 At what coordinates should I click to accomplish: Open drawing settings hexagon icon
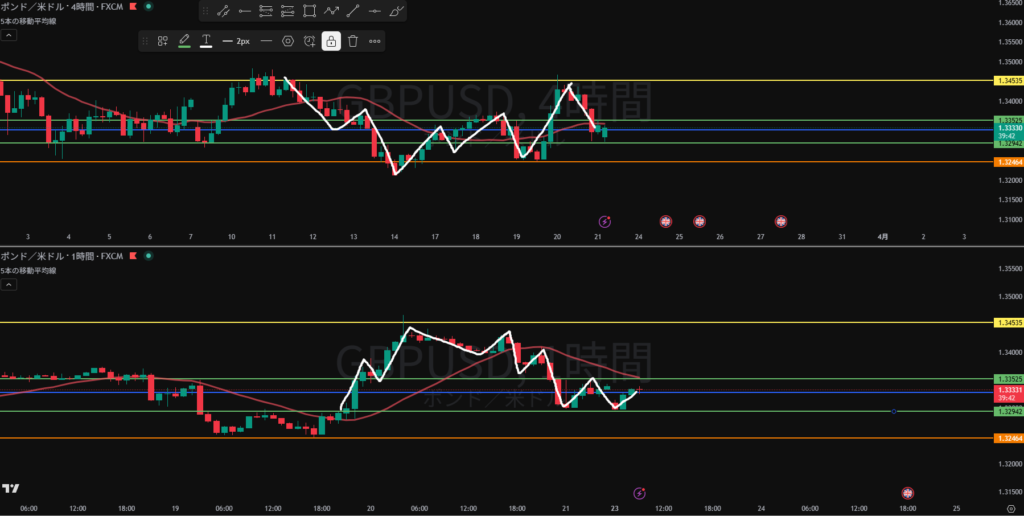(x=288, y=41)
